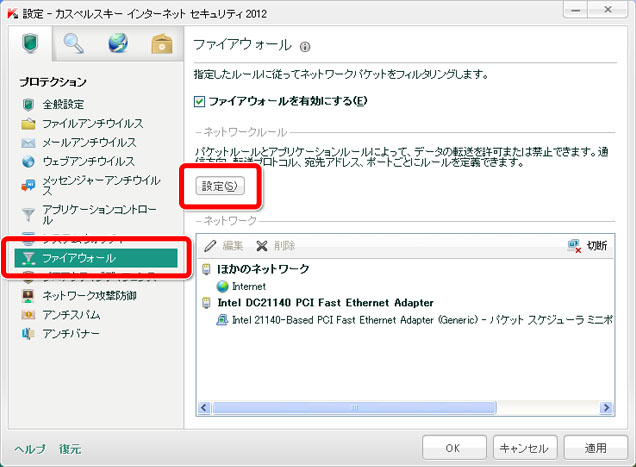This screenshot has width=636, height=467.
Task: Click the Intel DC21140 adapter icon
Action: pyautogui.click(x=206, y=303)
